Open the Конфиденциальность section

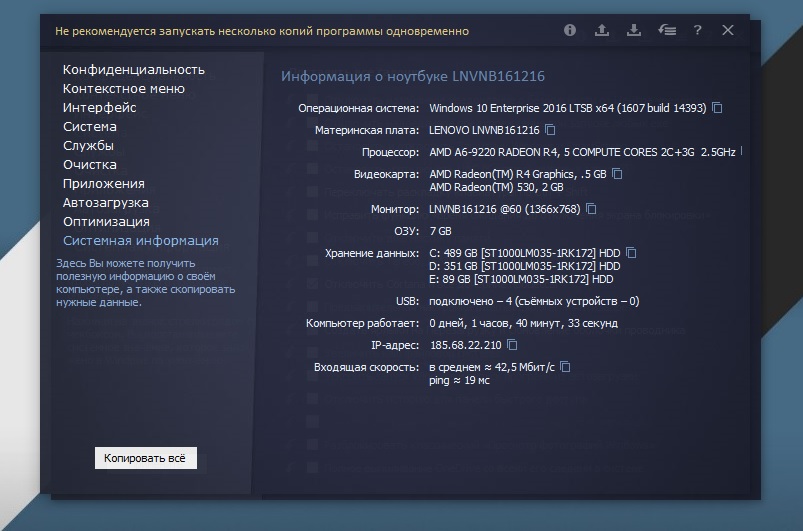pos(133,70)
